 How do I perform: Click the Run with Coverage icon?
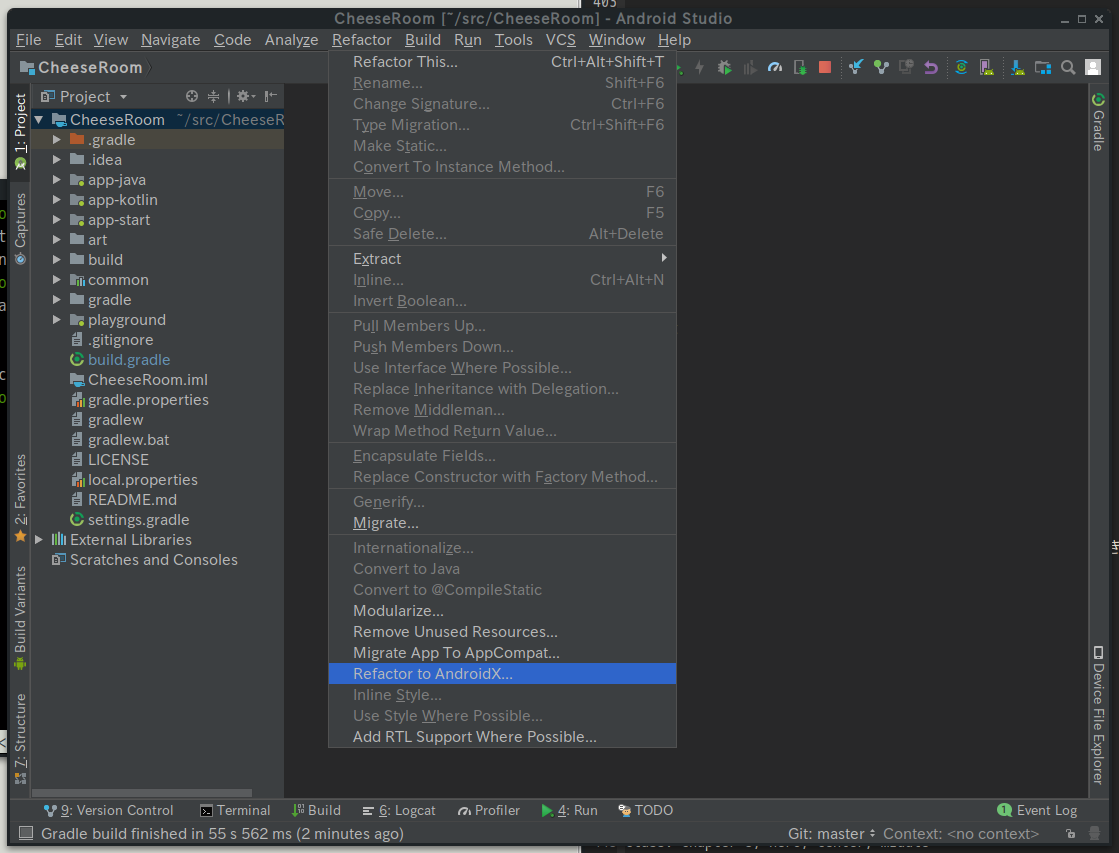(x=749, y=67)
